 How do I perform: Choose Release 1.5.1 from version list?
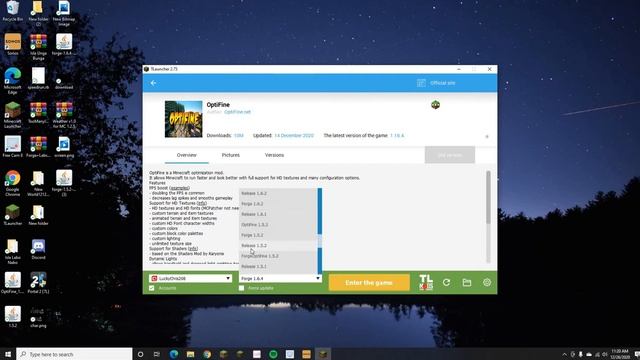tap(278, 267)
